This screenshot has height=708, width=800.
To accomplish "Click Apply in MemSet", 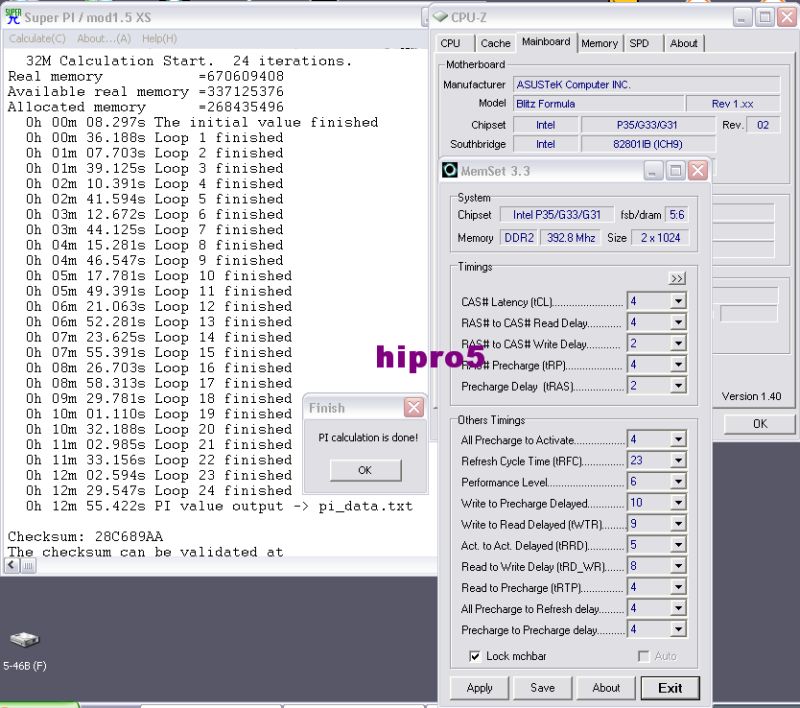I will (480, 688).
